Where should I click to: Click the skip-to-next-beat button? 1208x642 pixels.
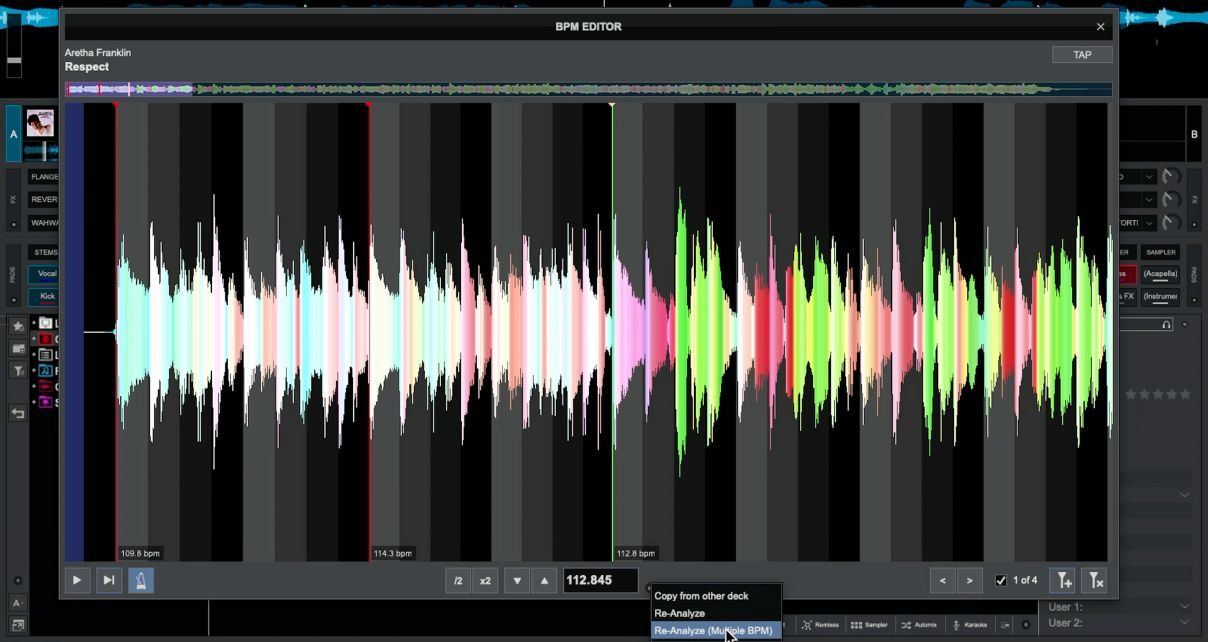pyautogui.click(x=109, y=580)
